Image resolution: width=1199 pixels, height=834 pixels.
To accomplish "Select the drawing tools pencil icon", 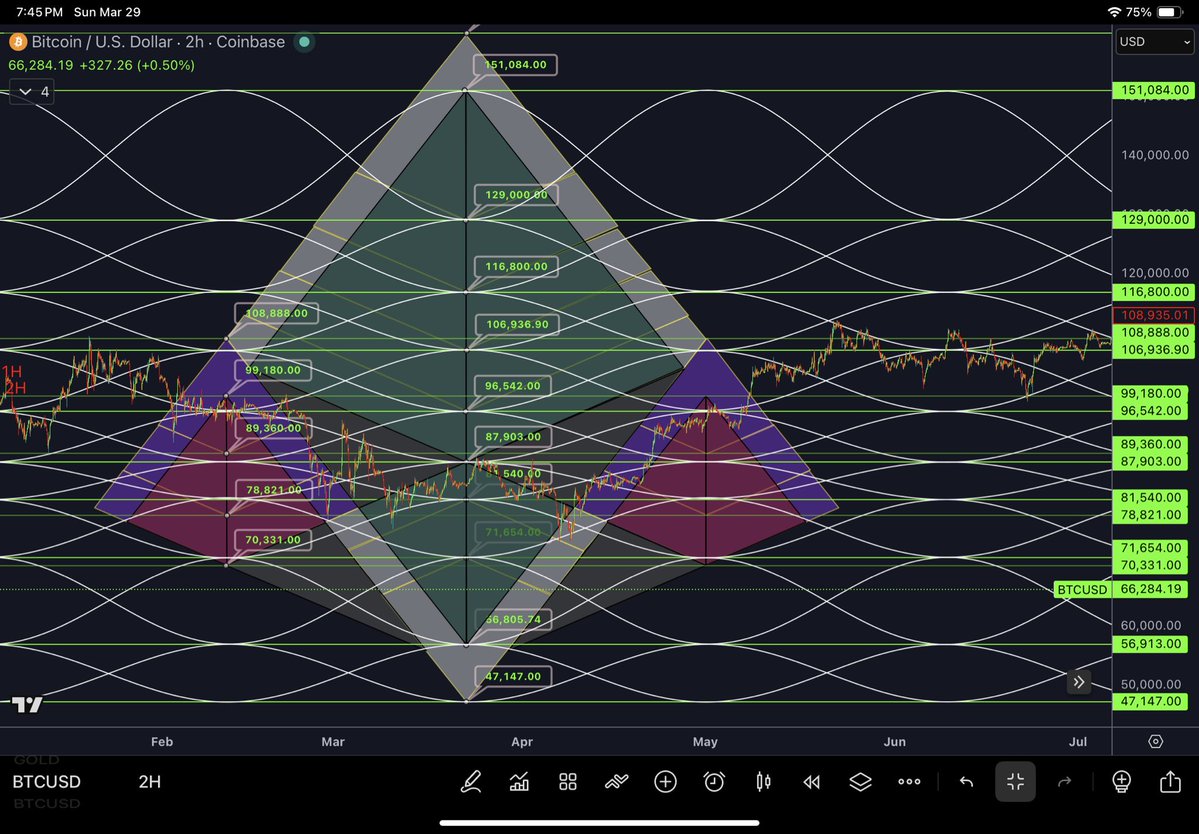I will click(x=471, y=781).
